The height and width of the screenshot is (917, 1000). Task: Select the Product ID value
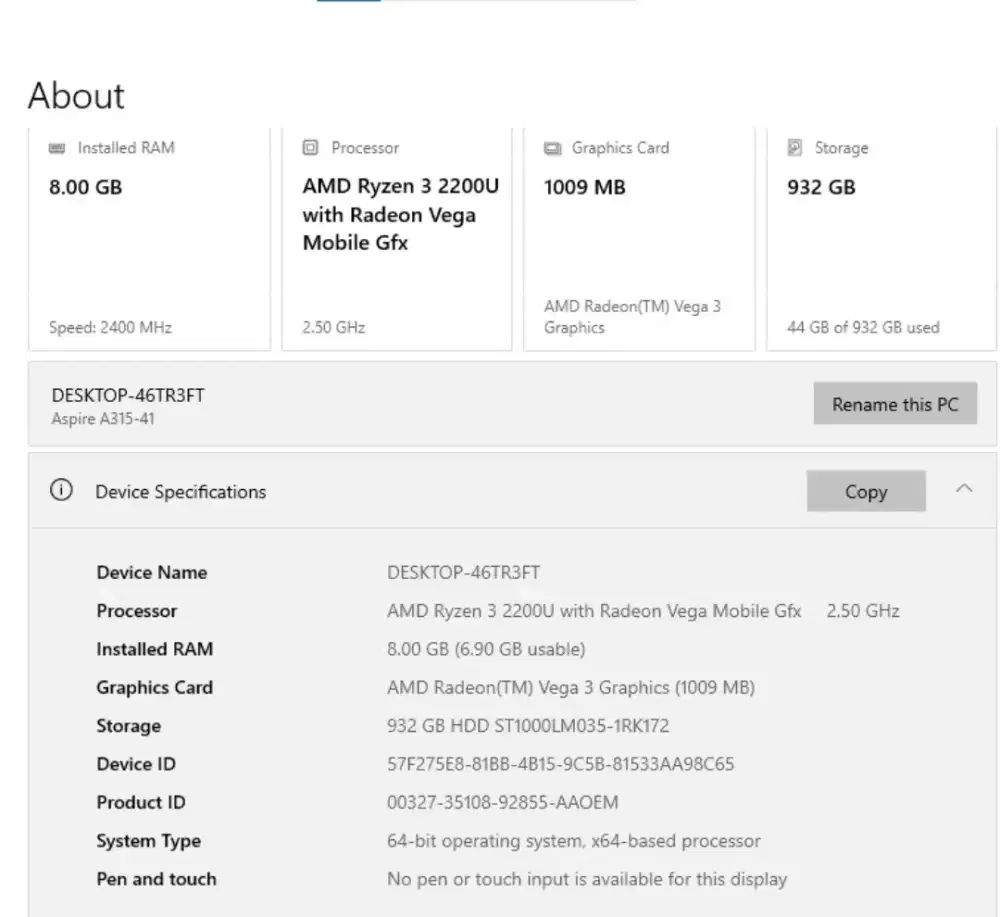coord(502,801)
